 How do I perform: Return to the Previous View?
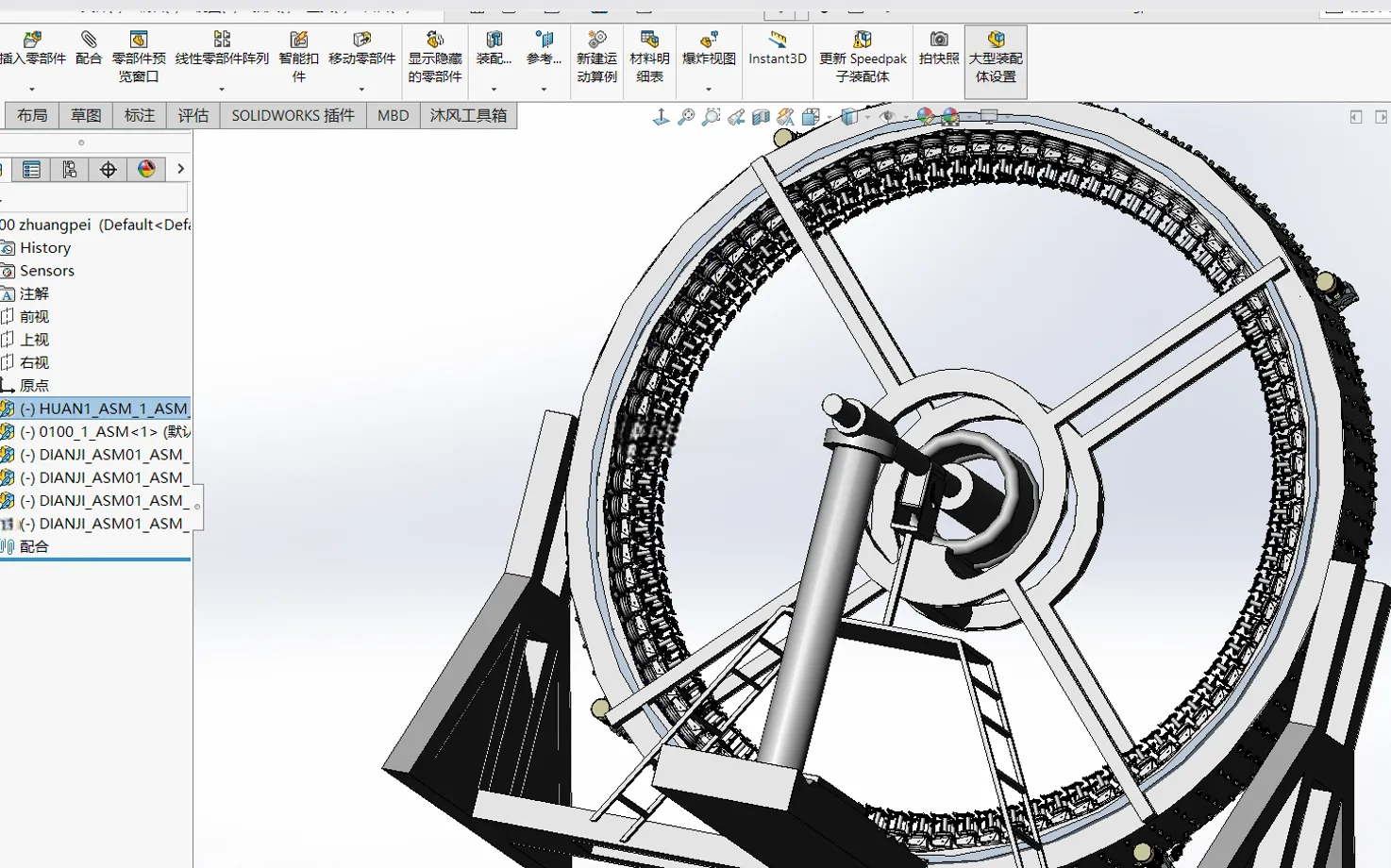tap(736, 117)
